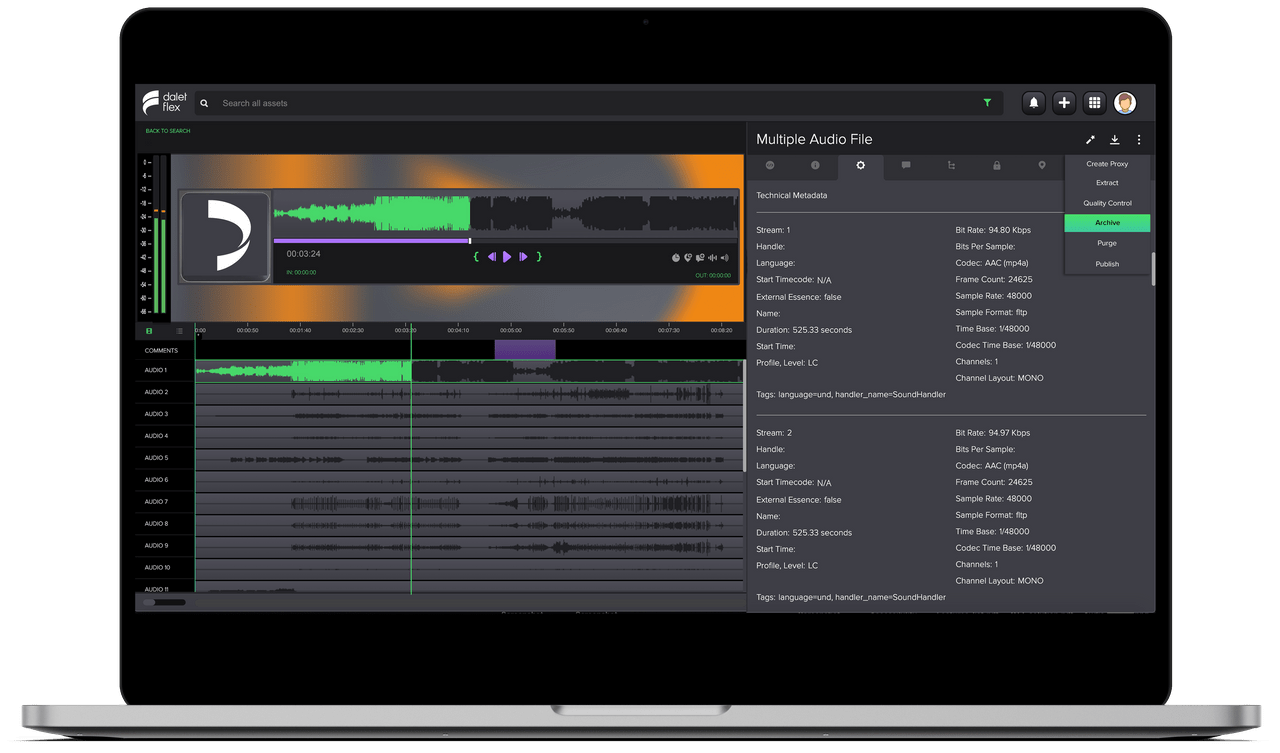Set mark-in with the left brace icon
Viewport: 1280px width, 753px height.
476,257
